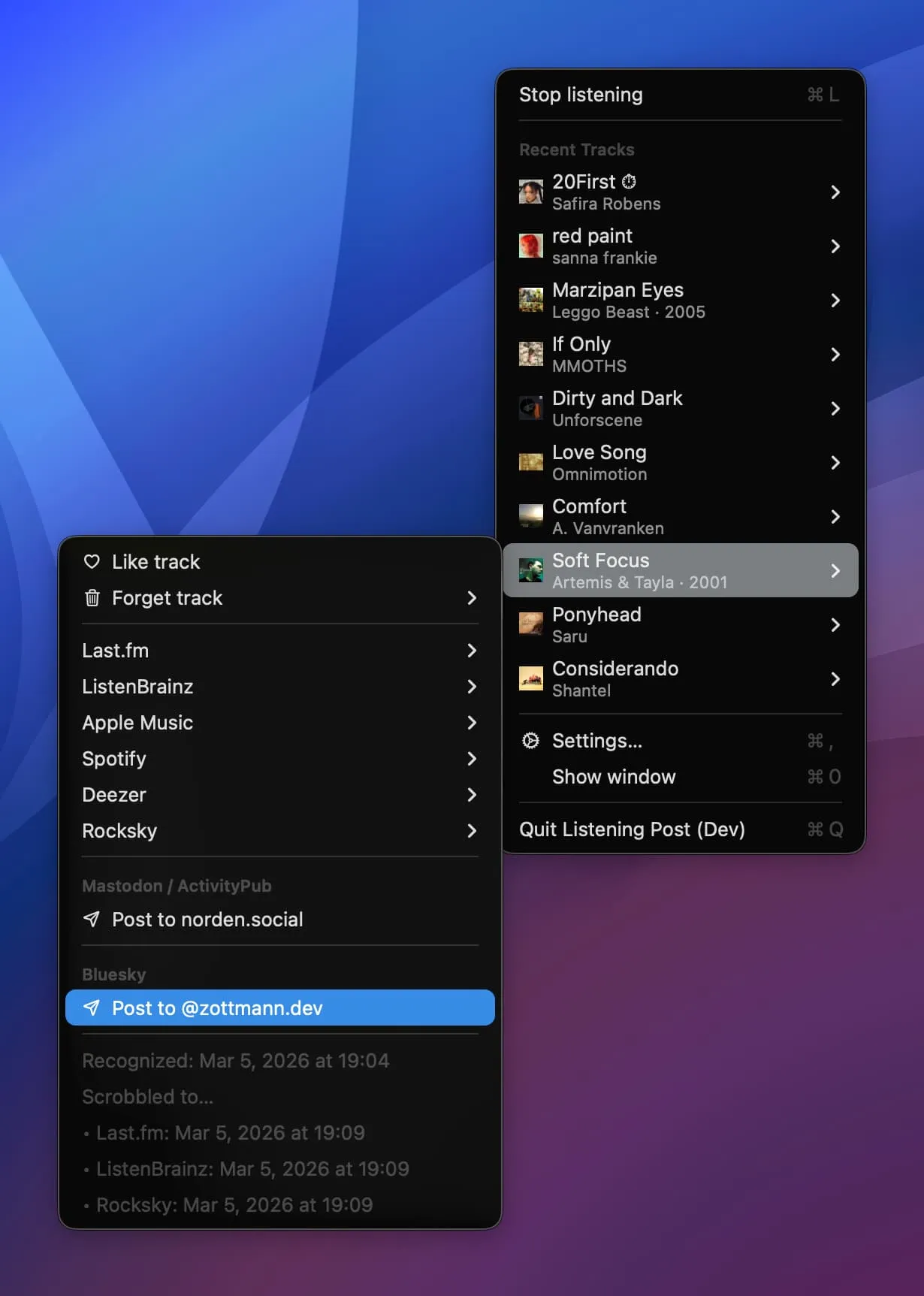Select Quit Listening Post (Dev)
This screenshot has height=1296, width=924.
[681, 829]
